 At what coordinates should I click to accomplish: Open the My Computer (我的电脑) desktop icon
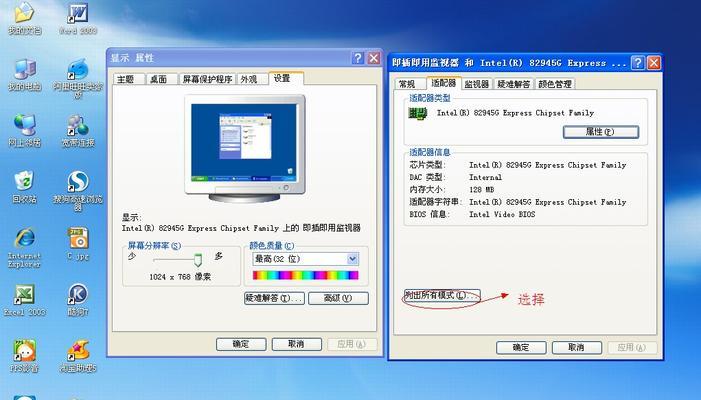click(25, 69)
